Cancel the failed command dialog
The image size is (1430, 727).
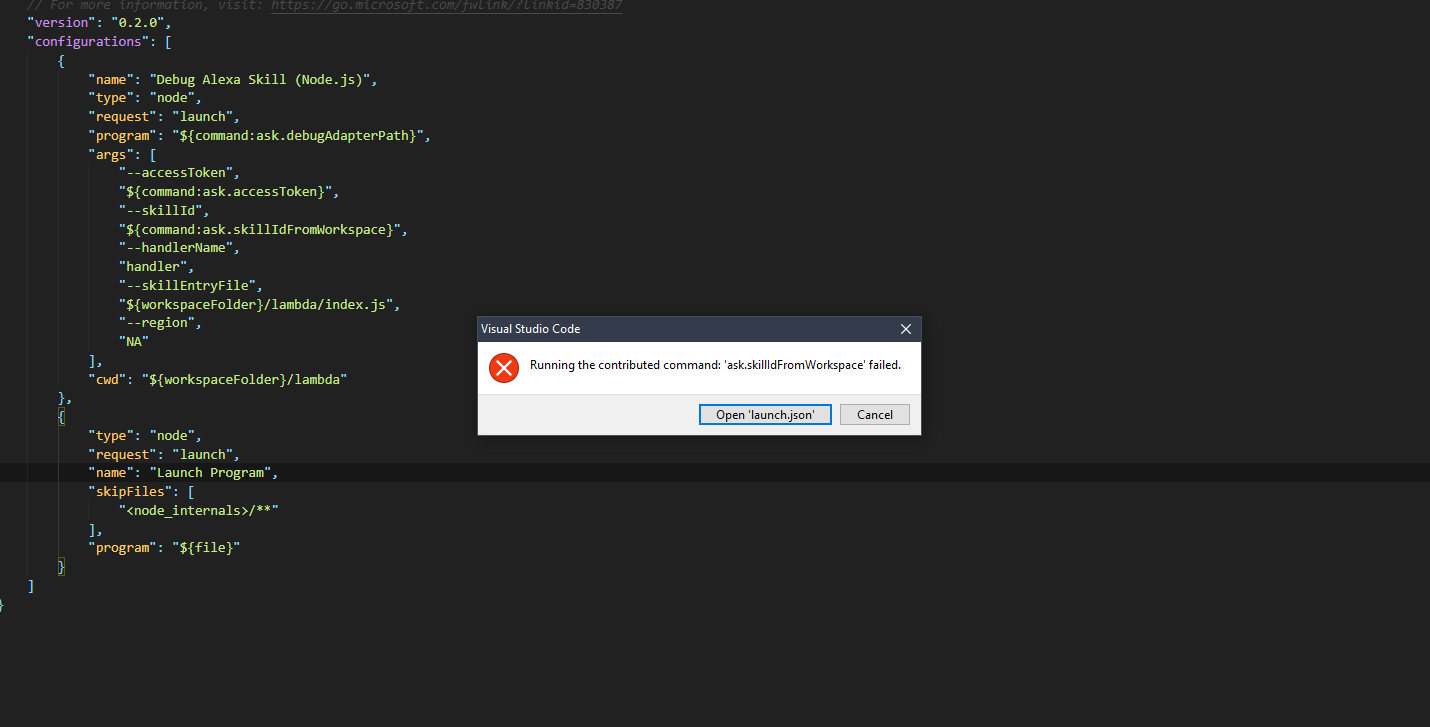coord(874,414)
